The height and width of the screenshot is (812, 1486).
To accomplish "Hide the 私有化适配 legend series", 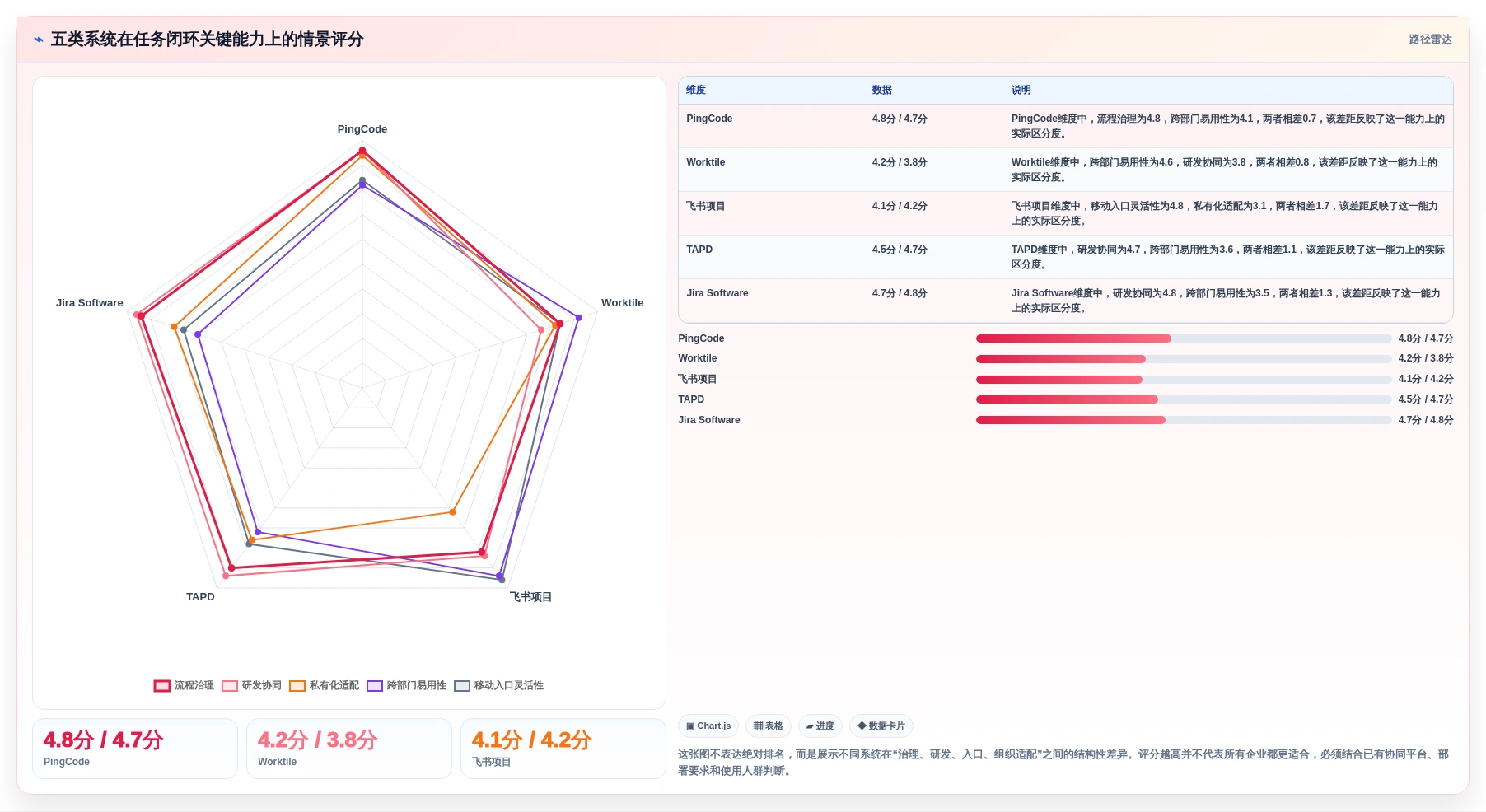I will pyautogui.click(x=325, y=685).
